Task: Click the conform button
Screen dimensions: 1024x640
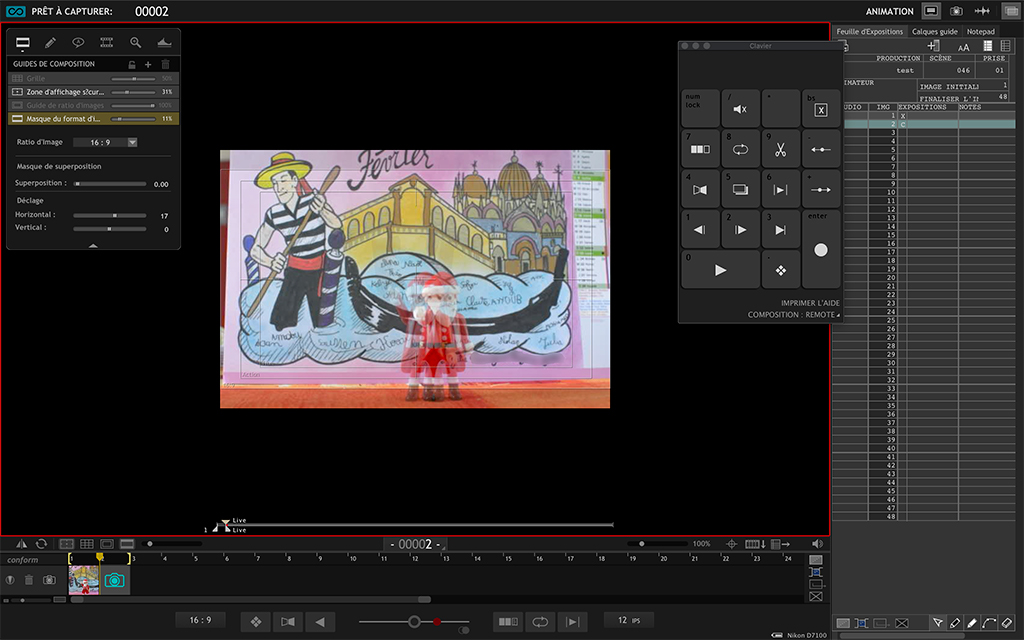Action: click(23, 560)
